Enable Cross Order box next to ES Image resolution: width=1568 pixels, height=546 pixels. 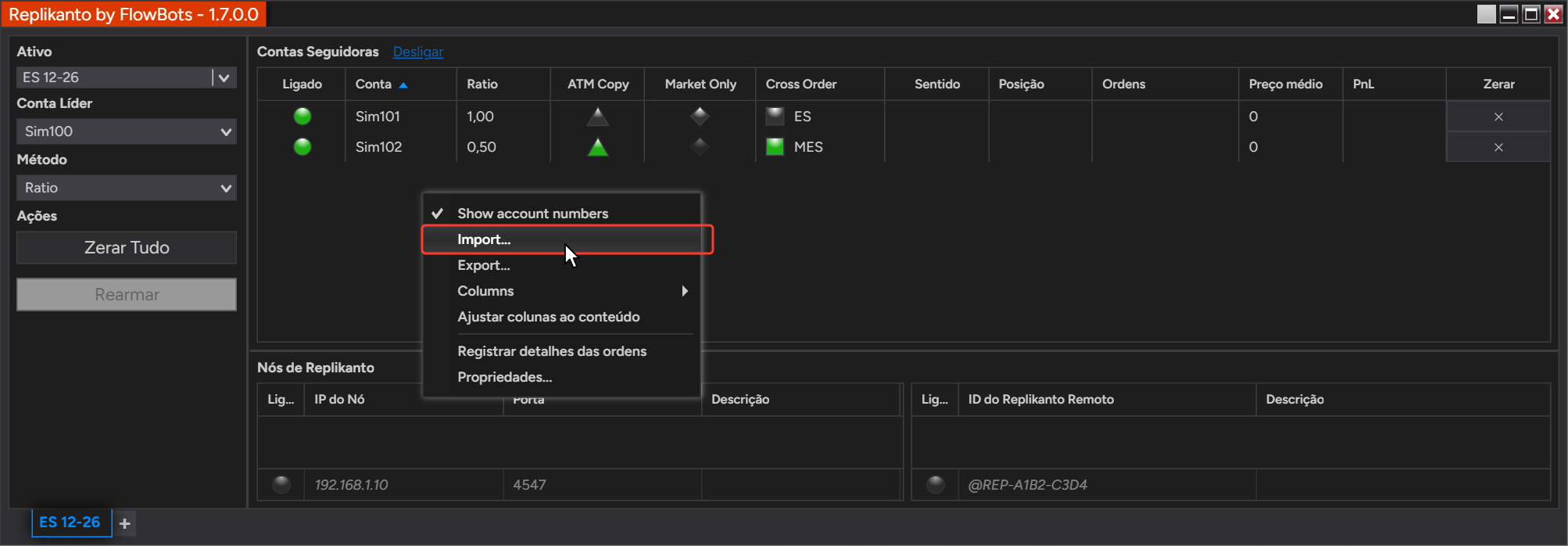pyautogui.click(x=775, y=116)
